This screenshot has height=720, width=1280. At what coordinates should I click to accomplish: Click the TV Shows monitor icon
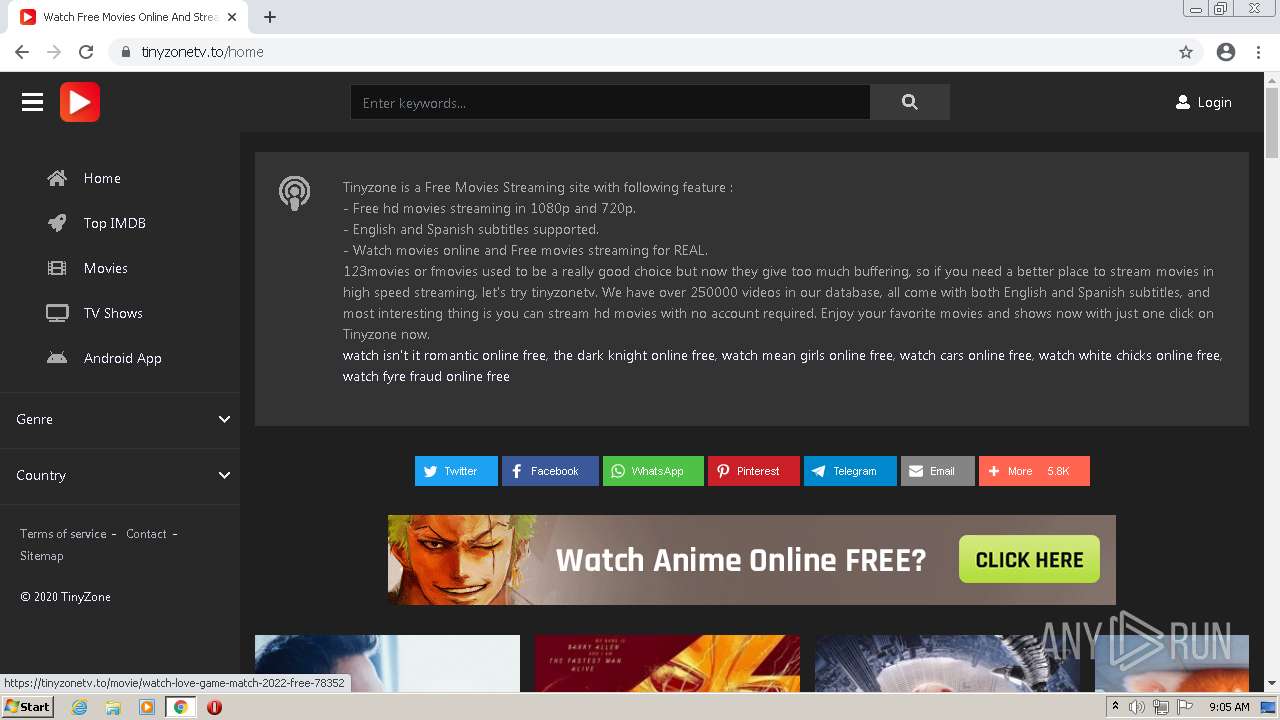(x=57, y=313)
